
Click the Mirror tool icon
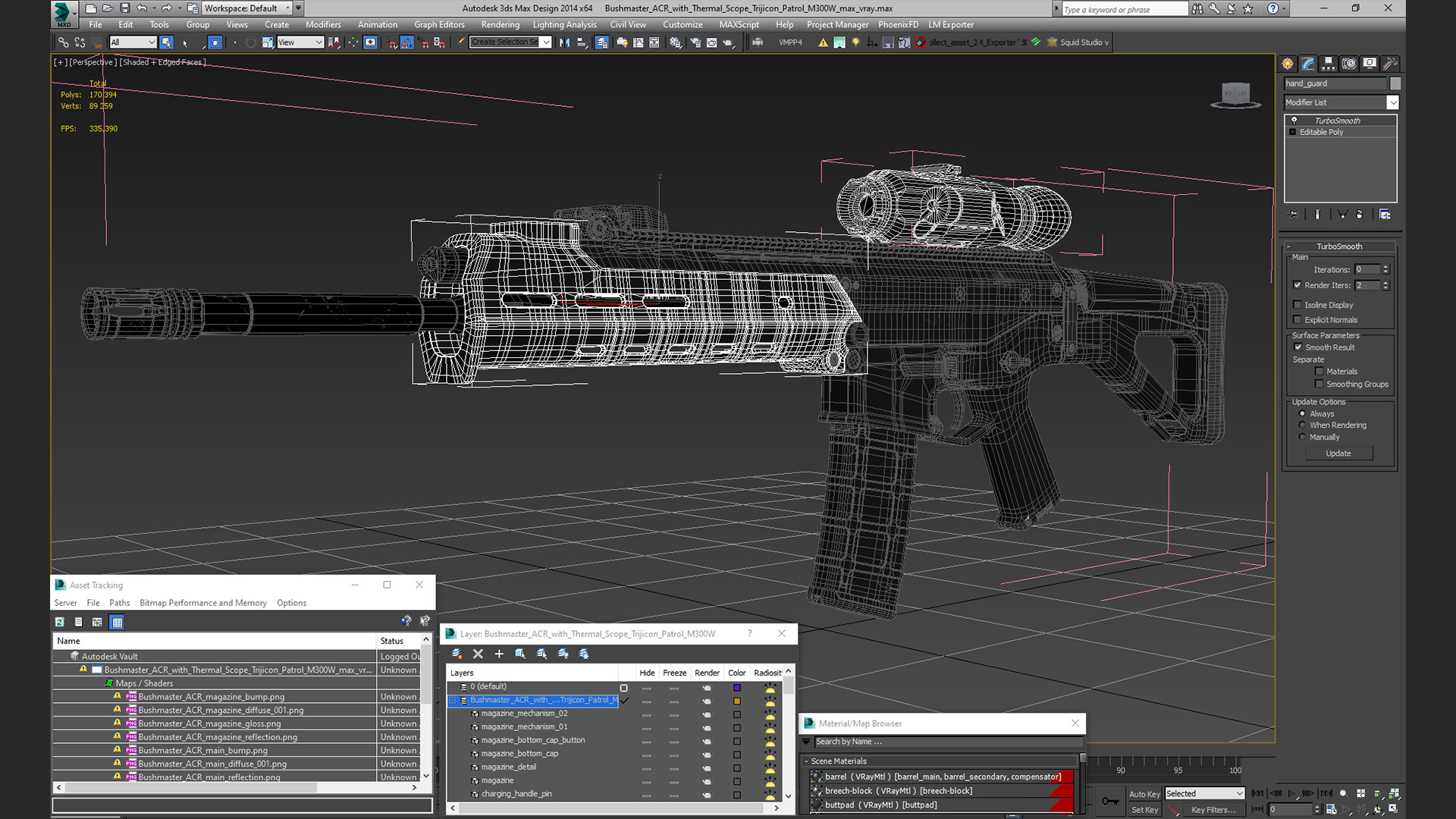[564, 42]
